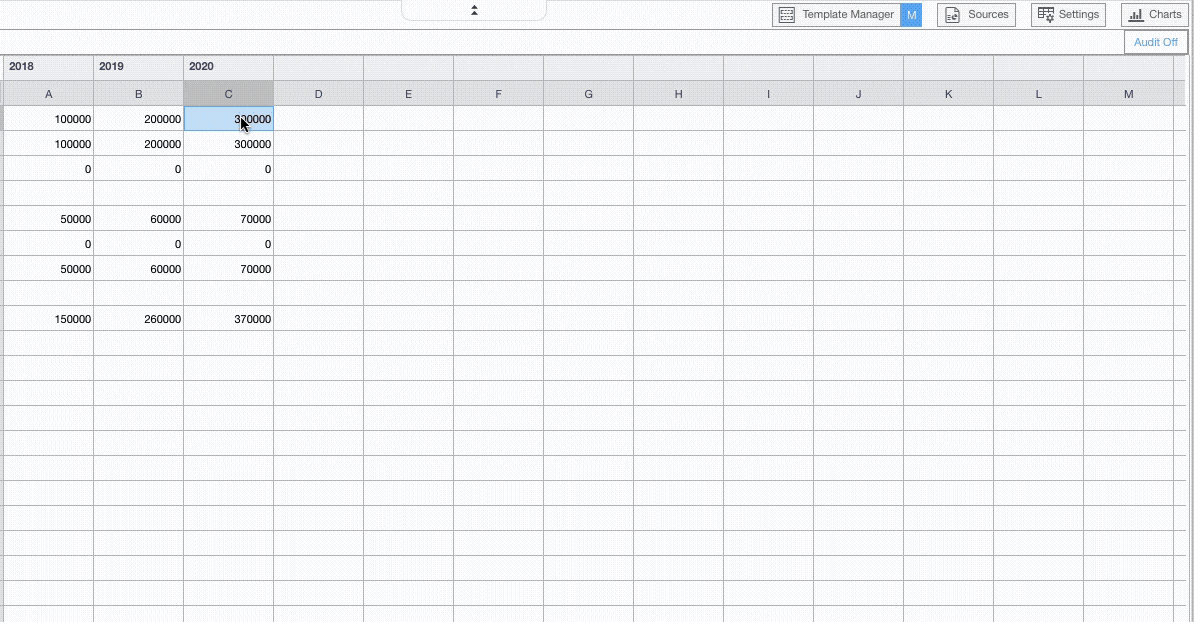This screenshot has width=1194, height=622.
Task: Select column L header
Action: [x=1037, y=94]
